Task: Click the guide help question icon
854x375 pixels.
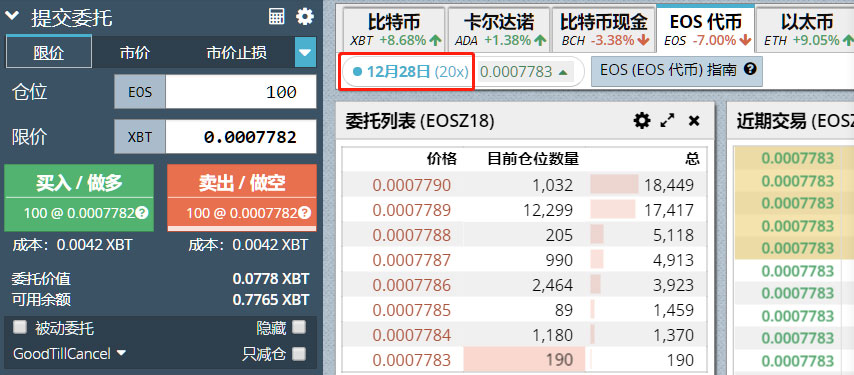Action: [750, 70]
